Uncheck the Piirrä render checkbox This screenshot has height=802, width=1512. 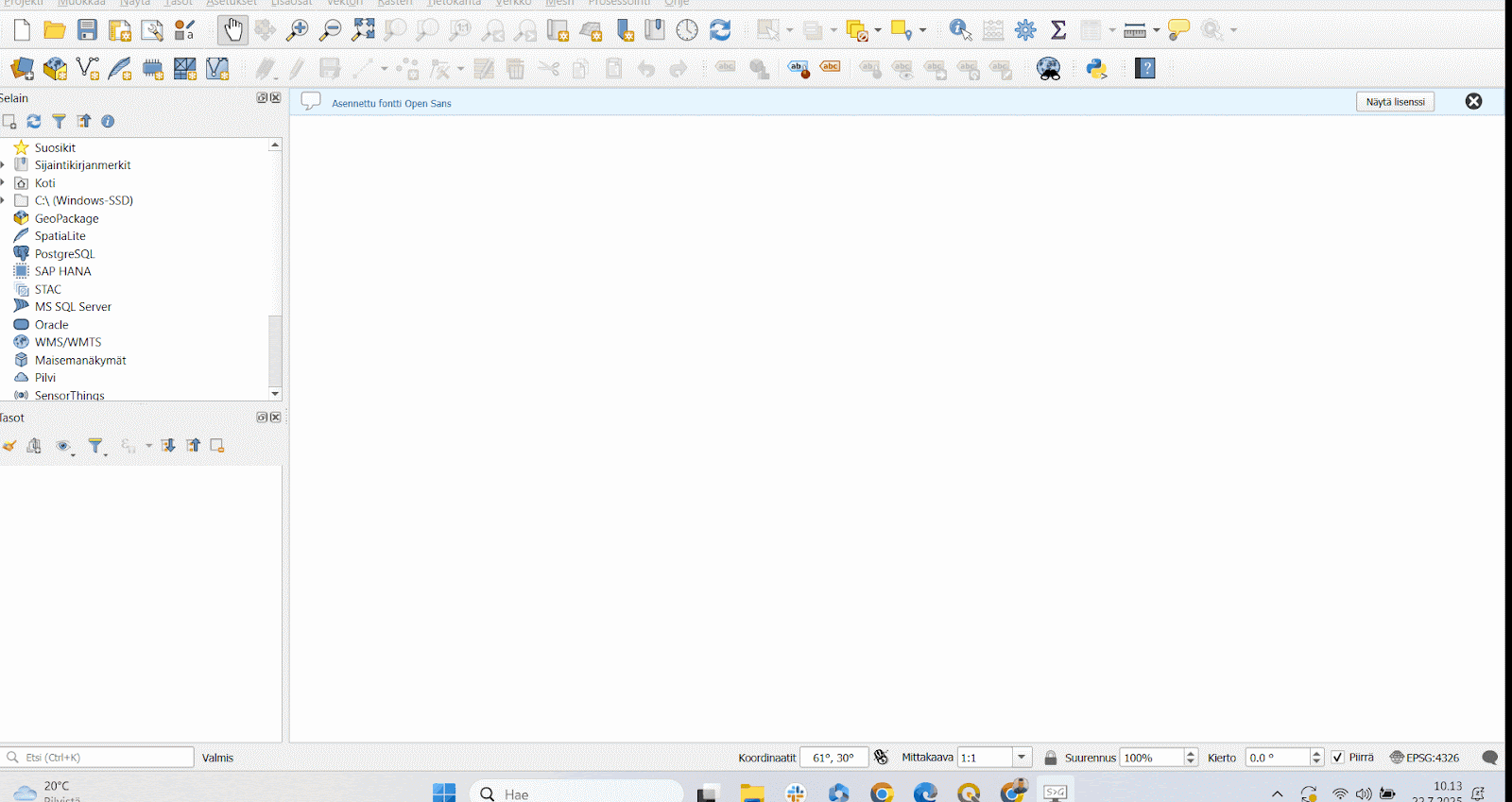(x=1338, y=758)
